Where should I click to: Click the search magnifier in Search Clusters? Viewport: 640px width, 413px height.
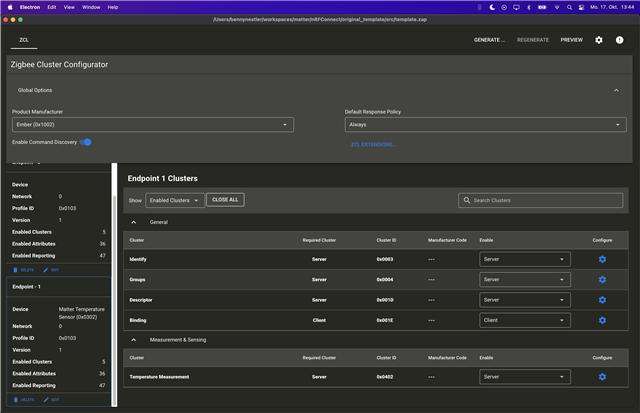tap(467, 200)
